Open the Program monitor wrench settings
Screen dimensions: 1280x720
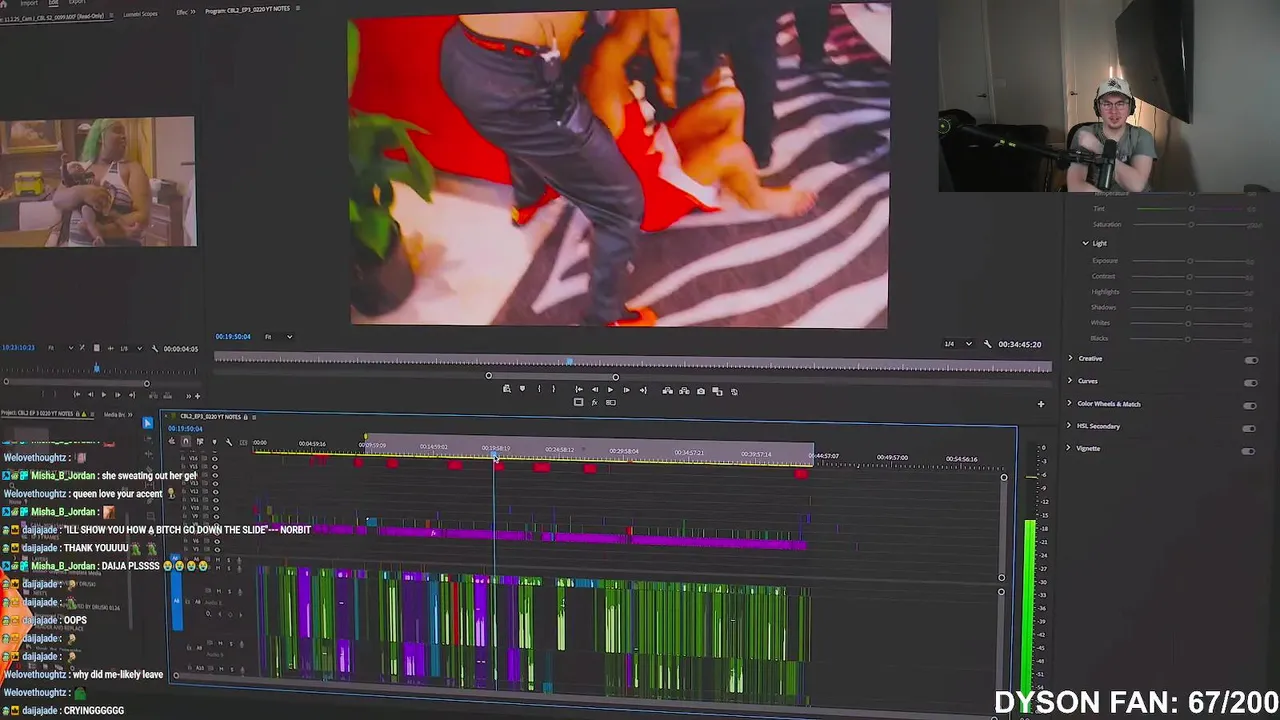[x=988, y=344]
